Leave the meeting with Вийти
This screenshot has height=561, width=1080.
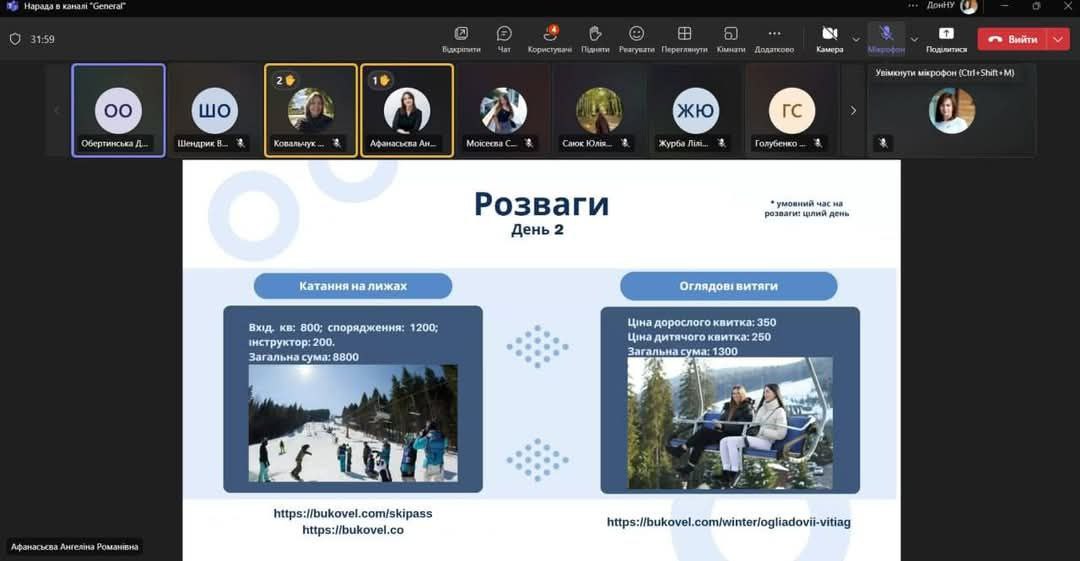tap(1013, 39)
